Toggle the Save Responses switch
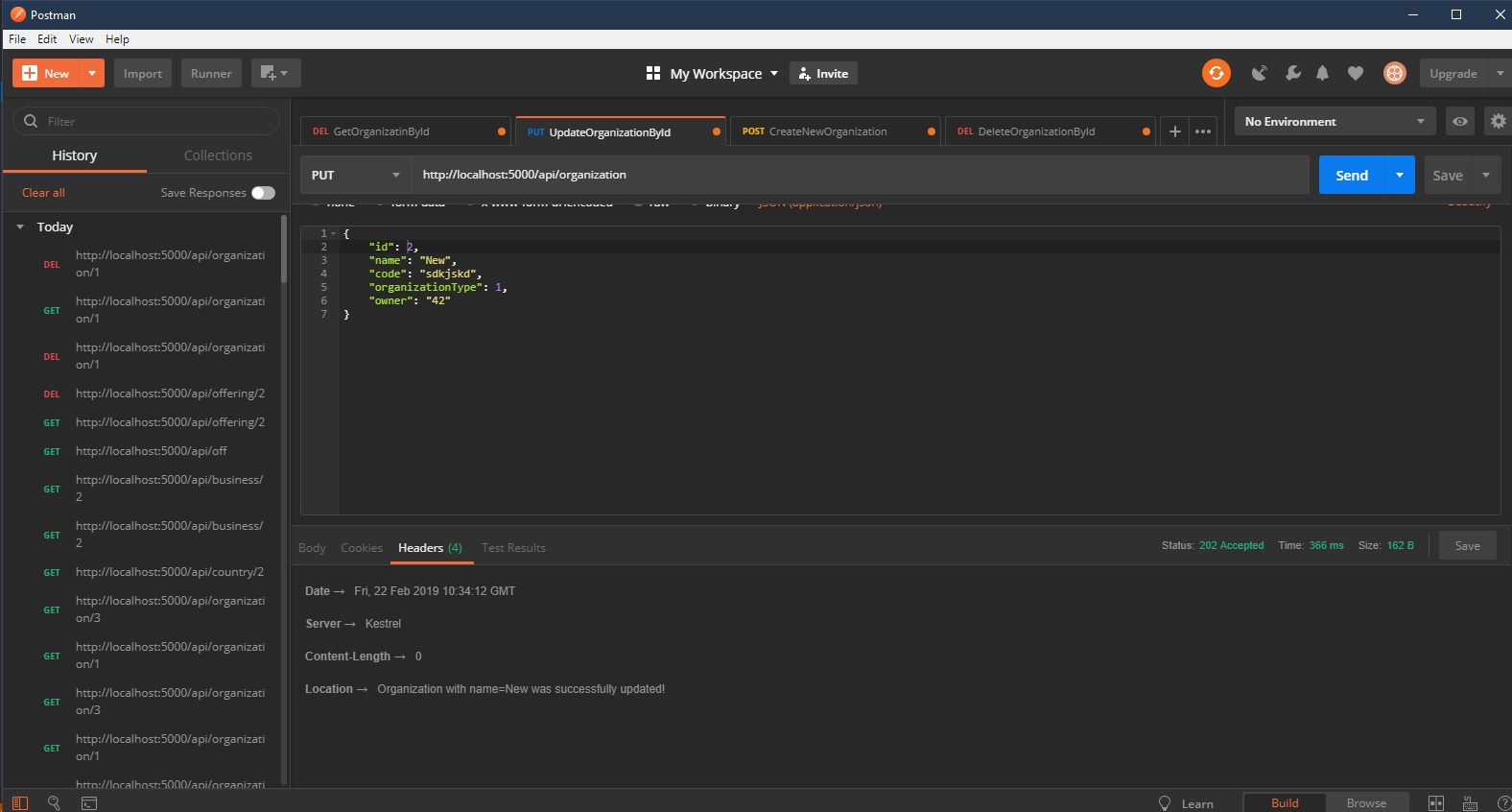 point(263,193)
